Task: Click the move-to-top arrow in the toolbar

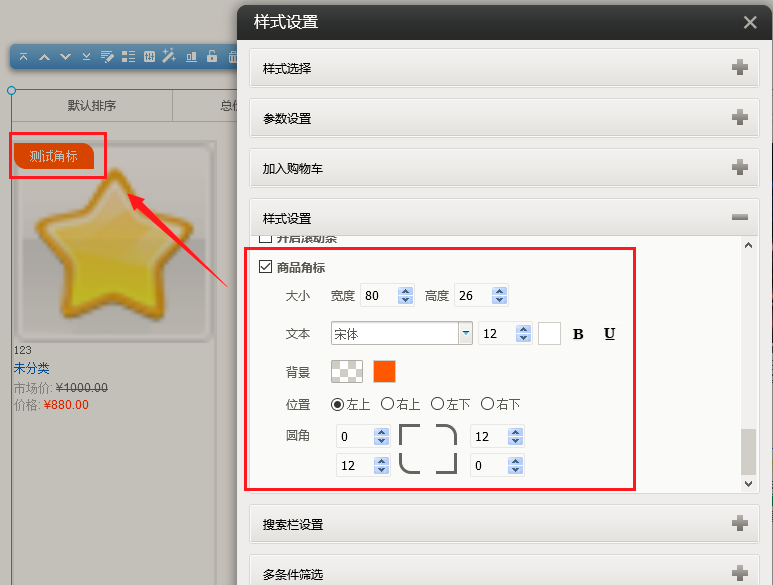Action: [x=24, y=57]
